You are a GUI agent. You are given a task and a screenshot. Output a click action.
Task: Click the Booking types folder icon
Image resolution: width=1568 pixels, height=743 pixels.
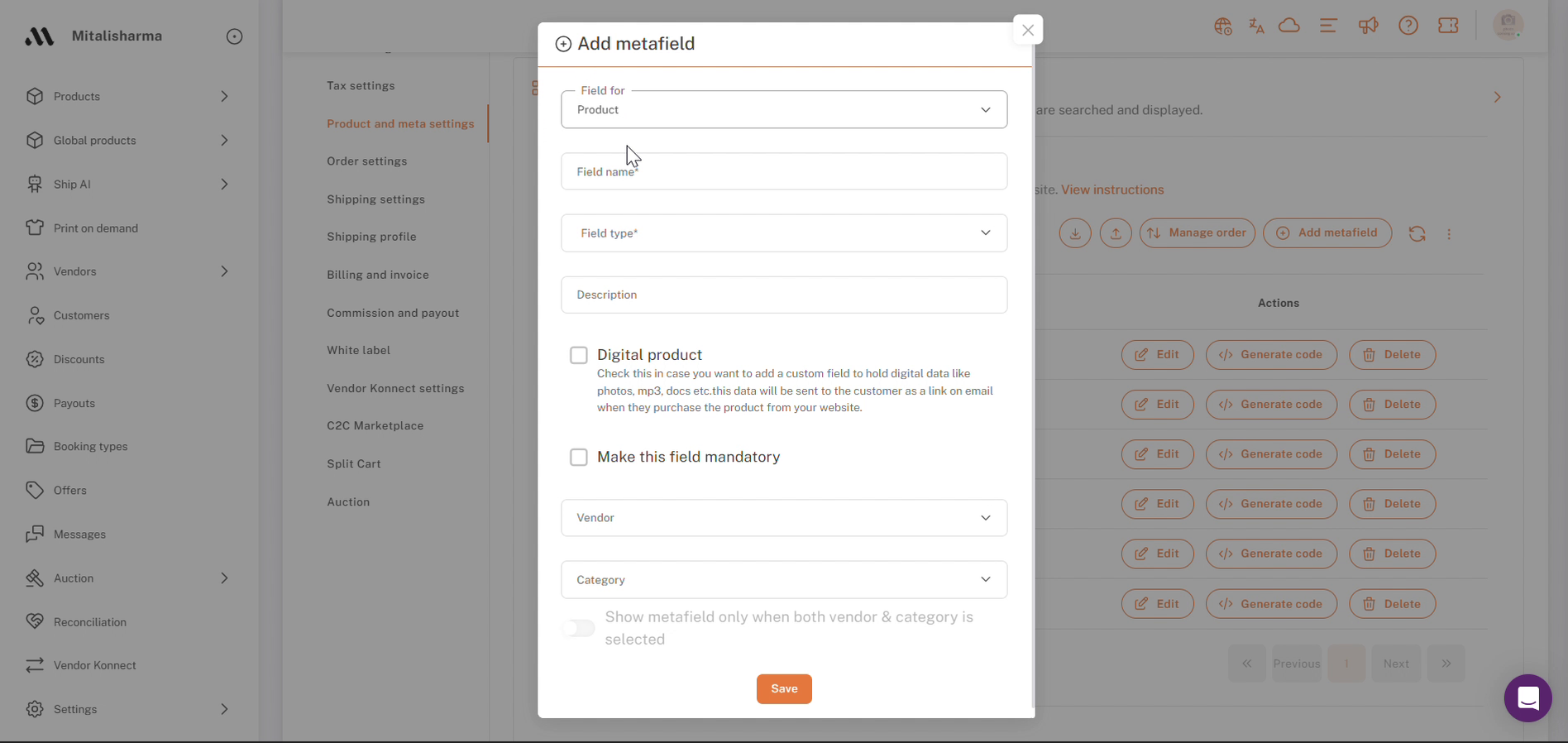[35, 446]
